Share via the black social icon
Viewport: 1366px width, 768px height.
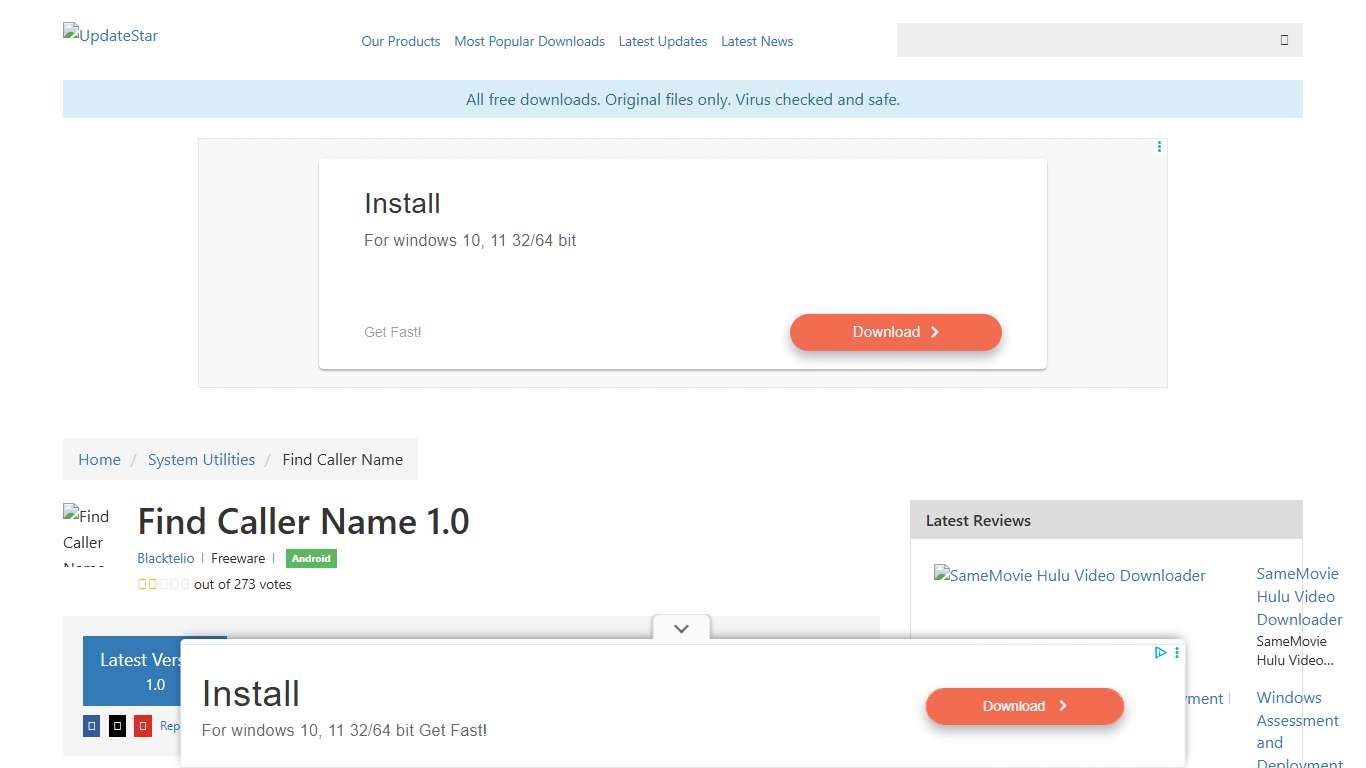coord(117,726)
